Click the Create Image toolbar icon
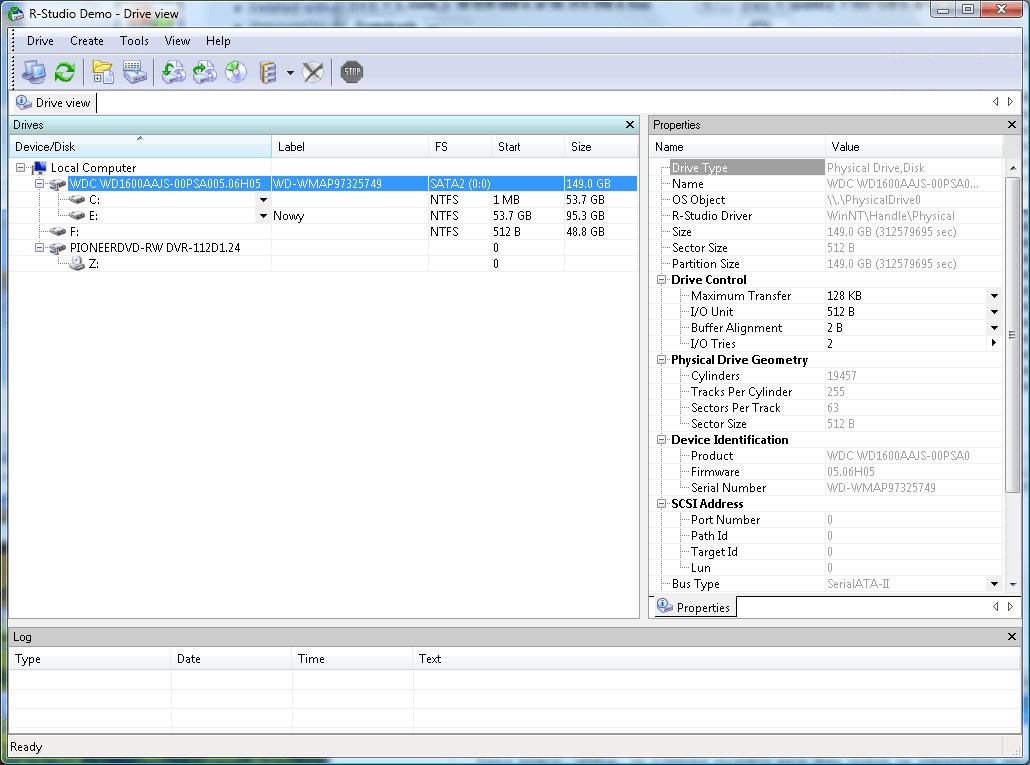Viewport: 1030px width, 765px height. (204, 72)
